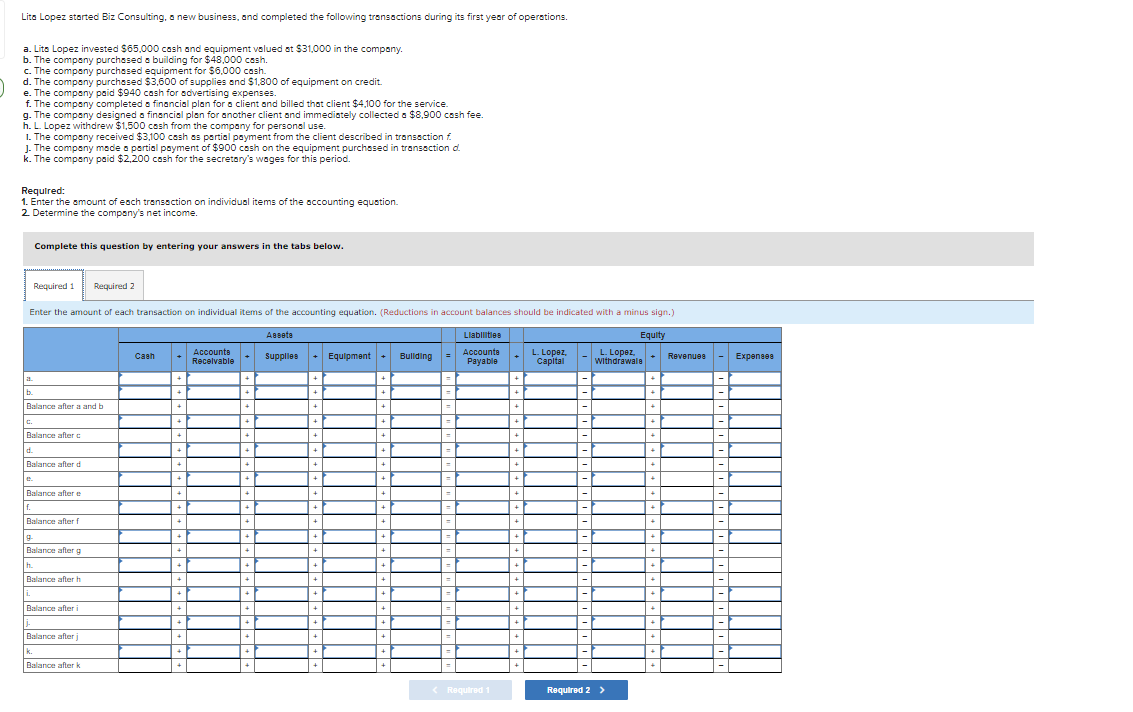Click the 'Balance after i' row label
1133x712 pixels.
point(52,609)
